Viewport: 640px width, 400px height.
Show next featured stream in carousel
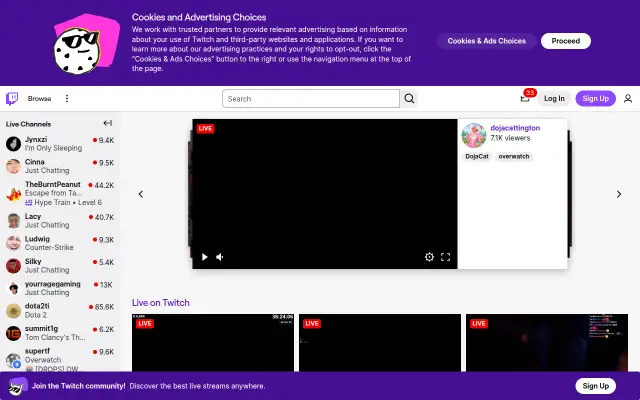[619, 194]
